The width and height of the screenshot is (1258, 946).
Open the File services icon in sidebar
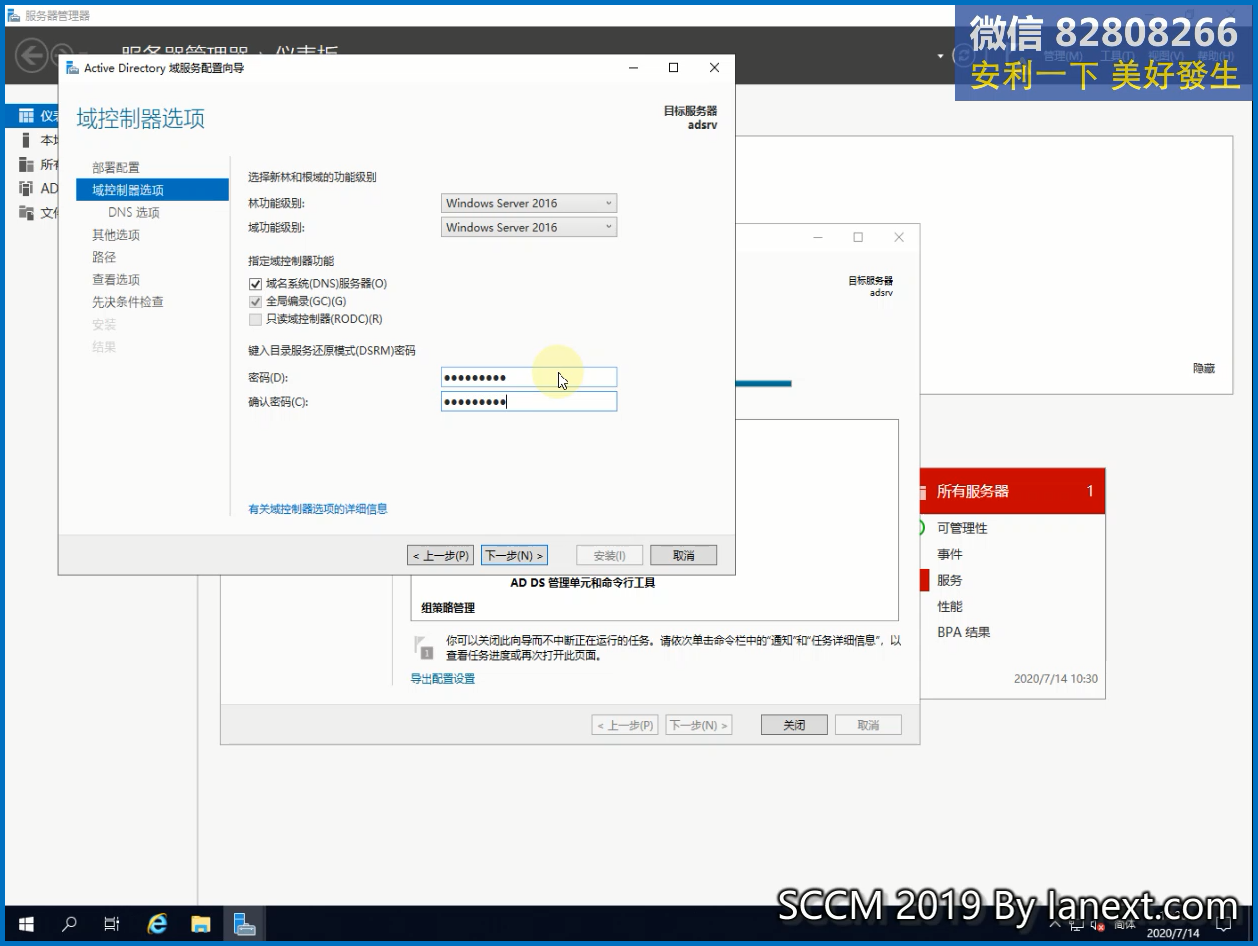tap(26, 212)
